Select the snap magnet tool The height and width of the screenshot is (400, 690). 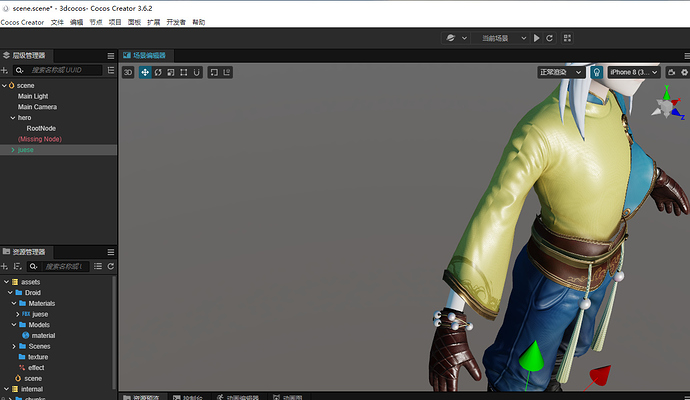[x=196, y=72]
